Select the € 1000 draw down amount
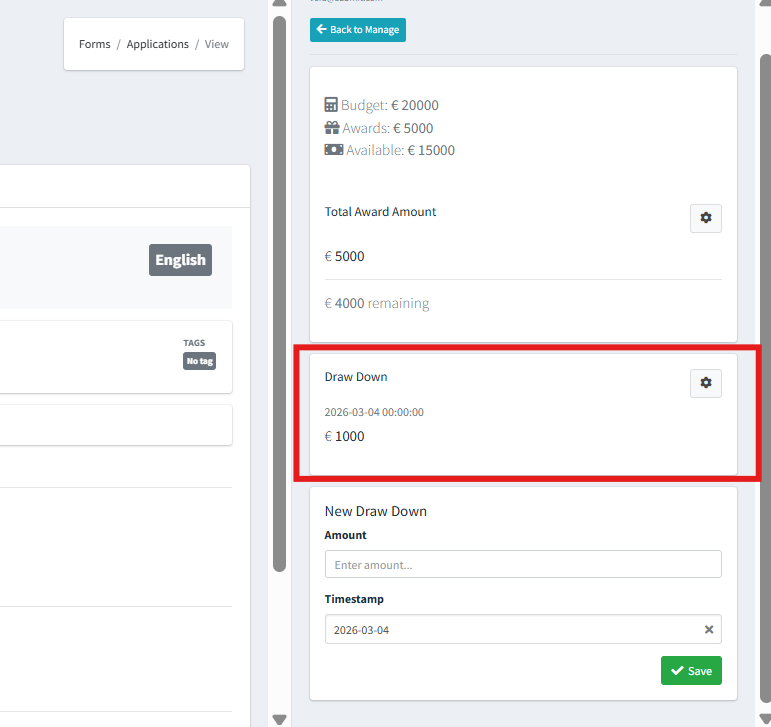The height and width of the screenshot is (727, 771). point(345,436)
